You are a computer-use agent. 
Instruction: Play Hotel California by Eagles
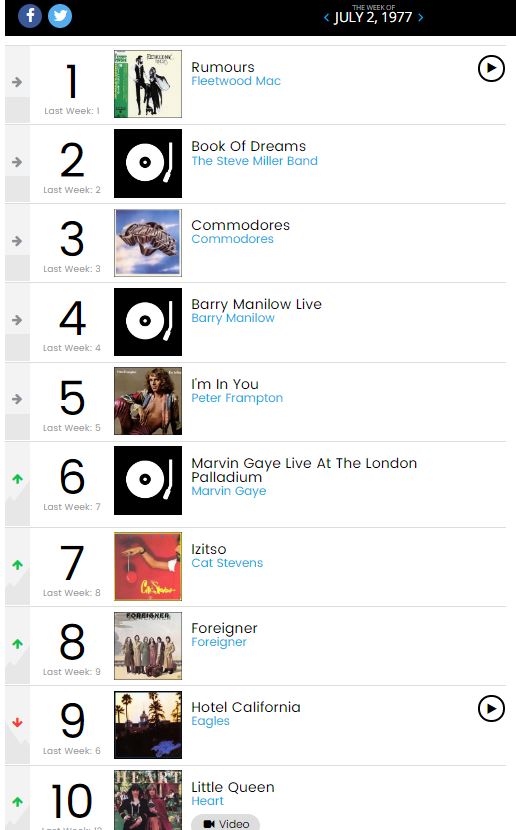(491, 708)
